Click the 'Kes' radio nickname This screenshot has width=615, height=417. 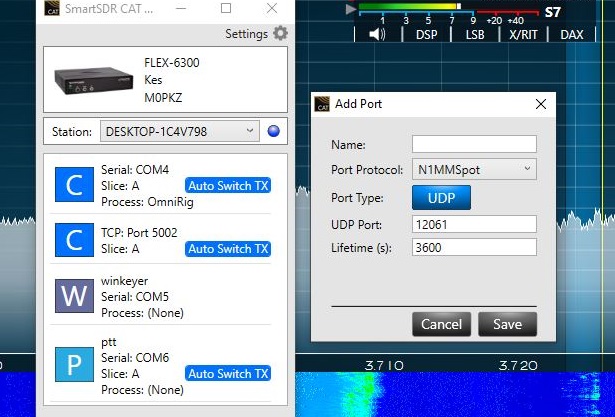(x=153, y=80)
